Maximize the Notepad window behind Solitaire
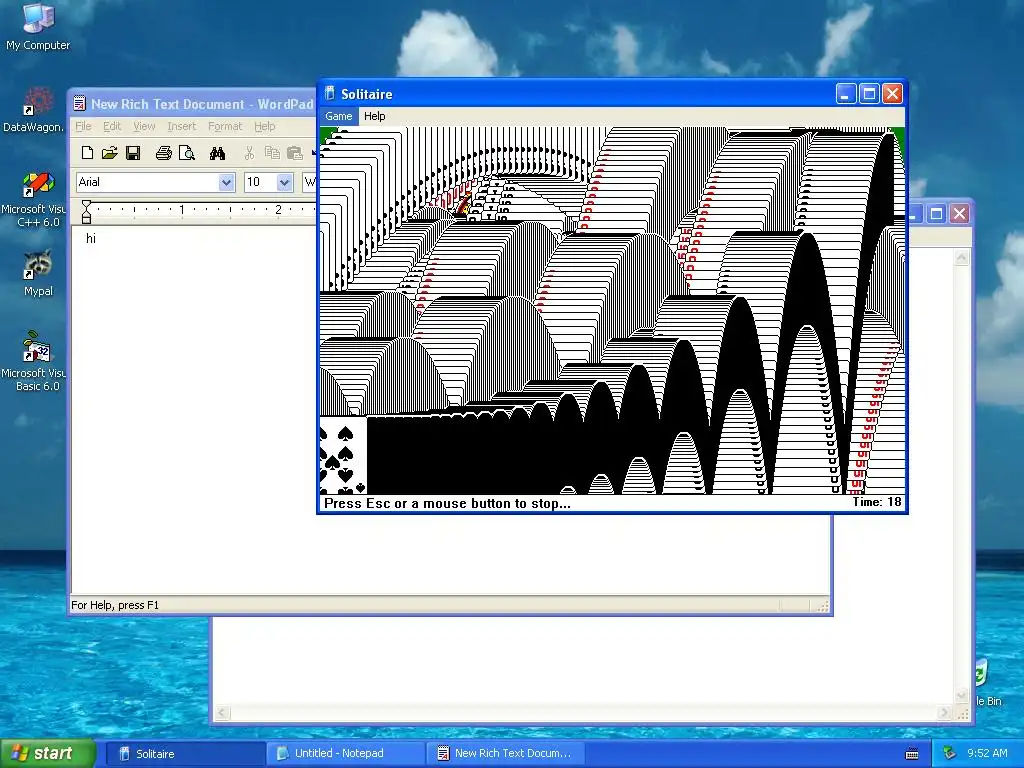Screen dimensions: 1024x768 click(x=936, y=214)
